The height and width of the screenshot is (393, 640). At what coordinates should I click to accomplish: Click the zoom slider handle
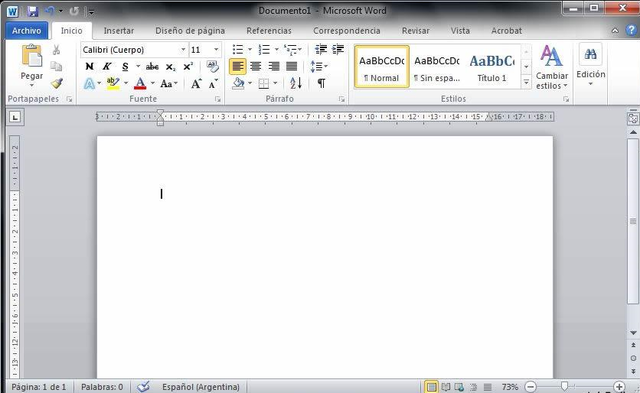coord(564,386)
